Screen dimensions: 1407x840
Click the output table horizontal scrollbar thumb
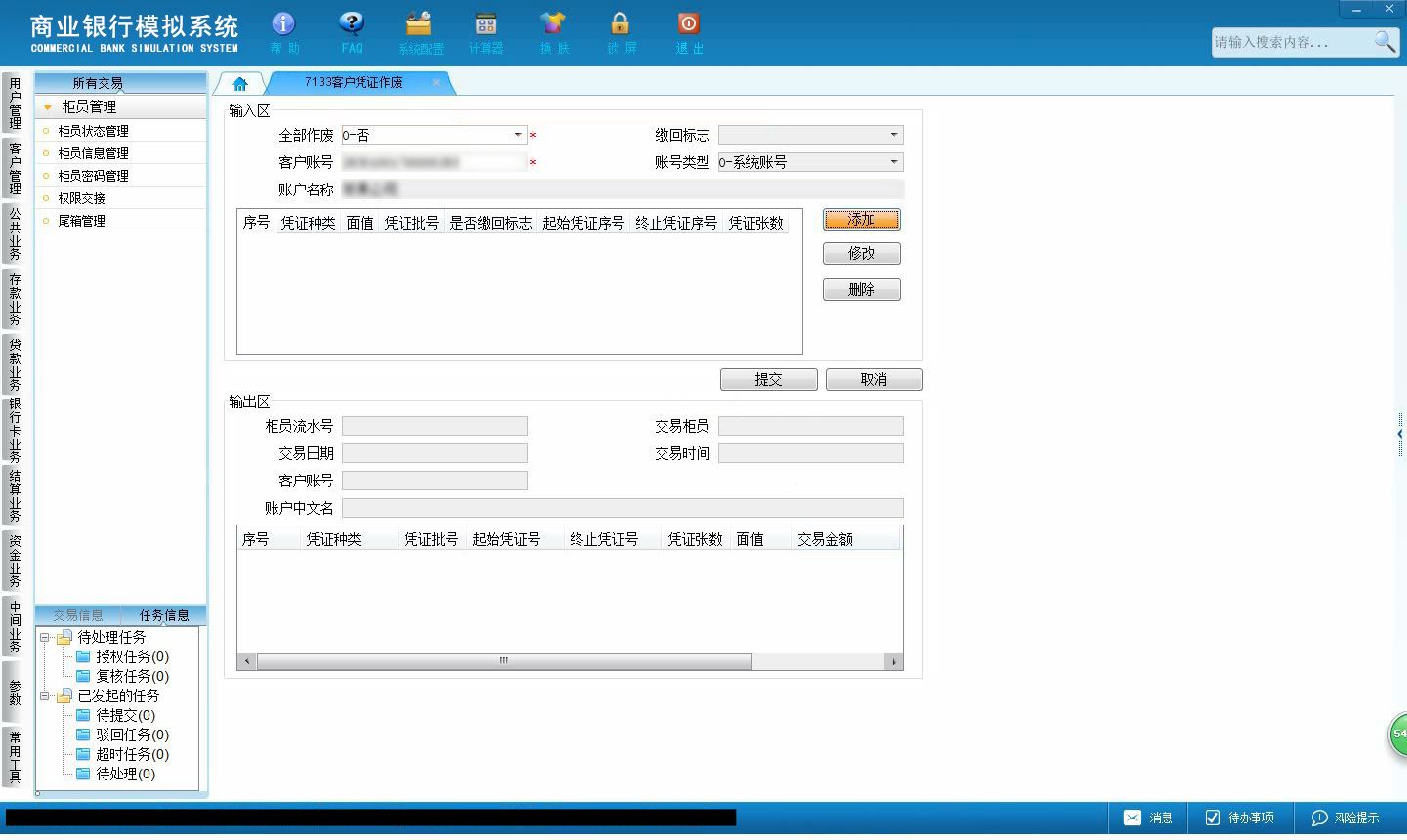pyautogui.click(x=504, y=661)
